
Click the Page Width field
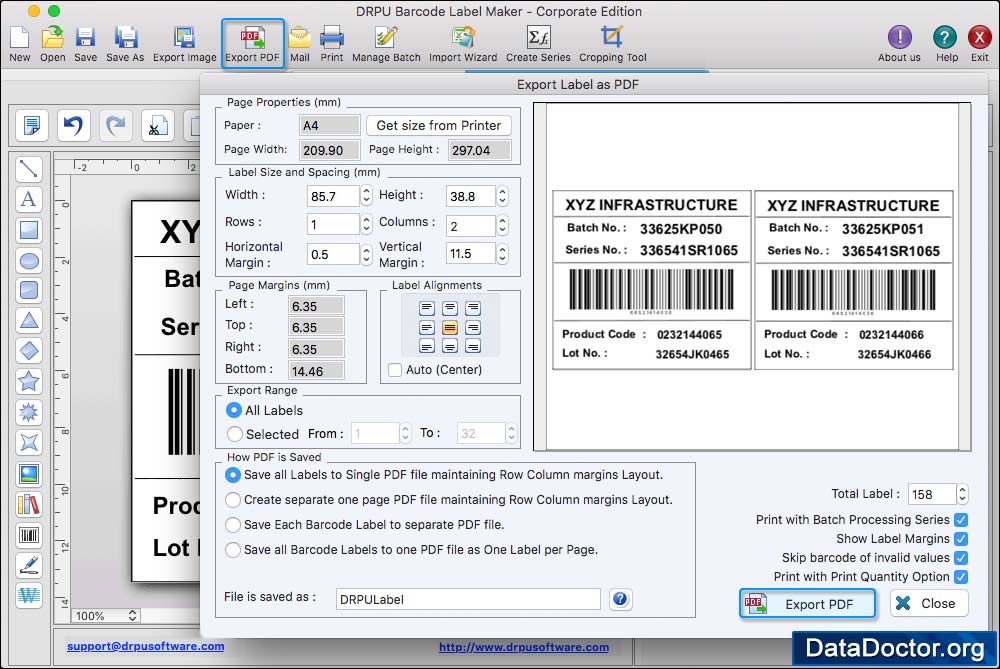tap(330, 150)
